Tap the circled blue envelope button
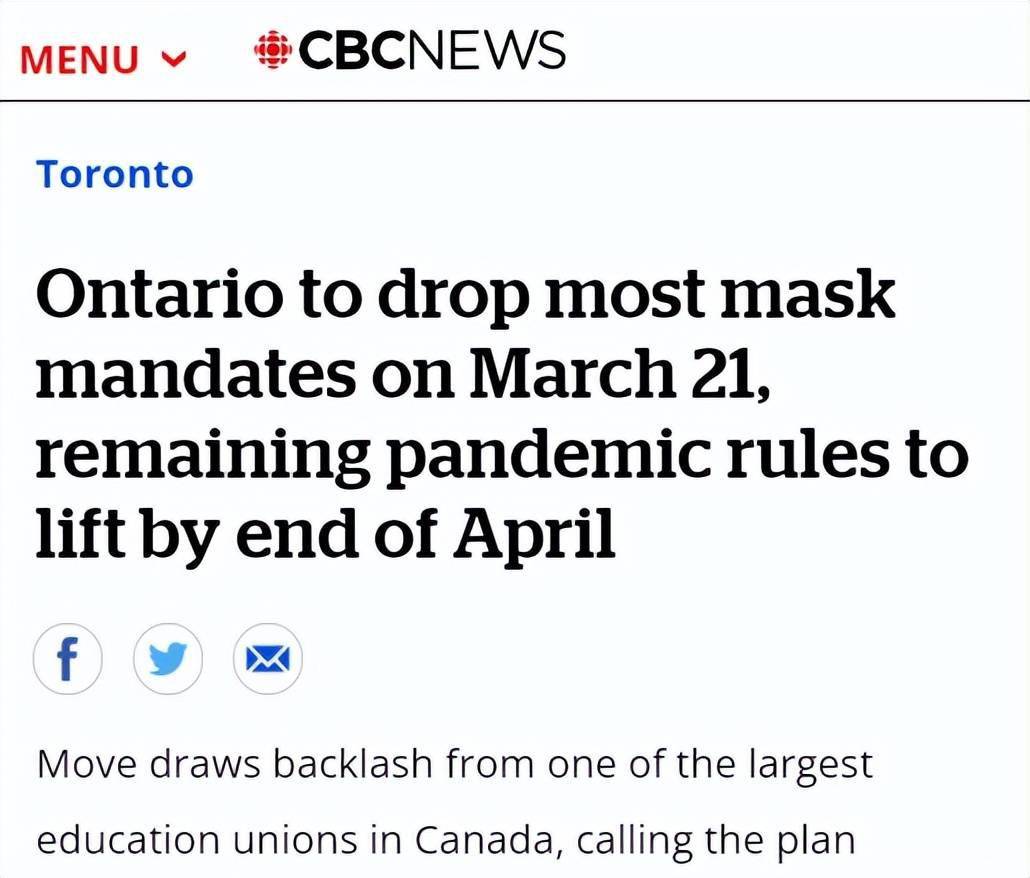 267,659
